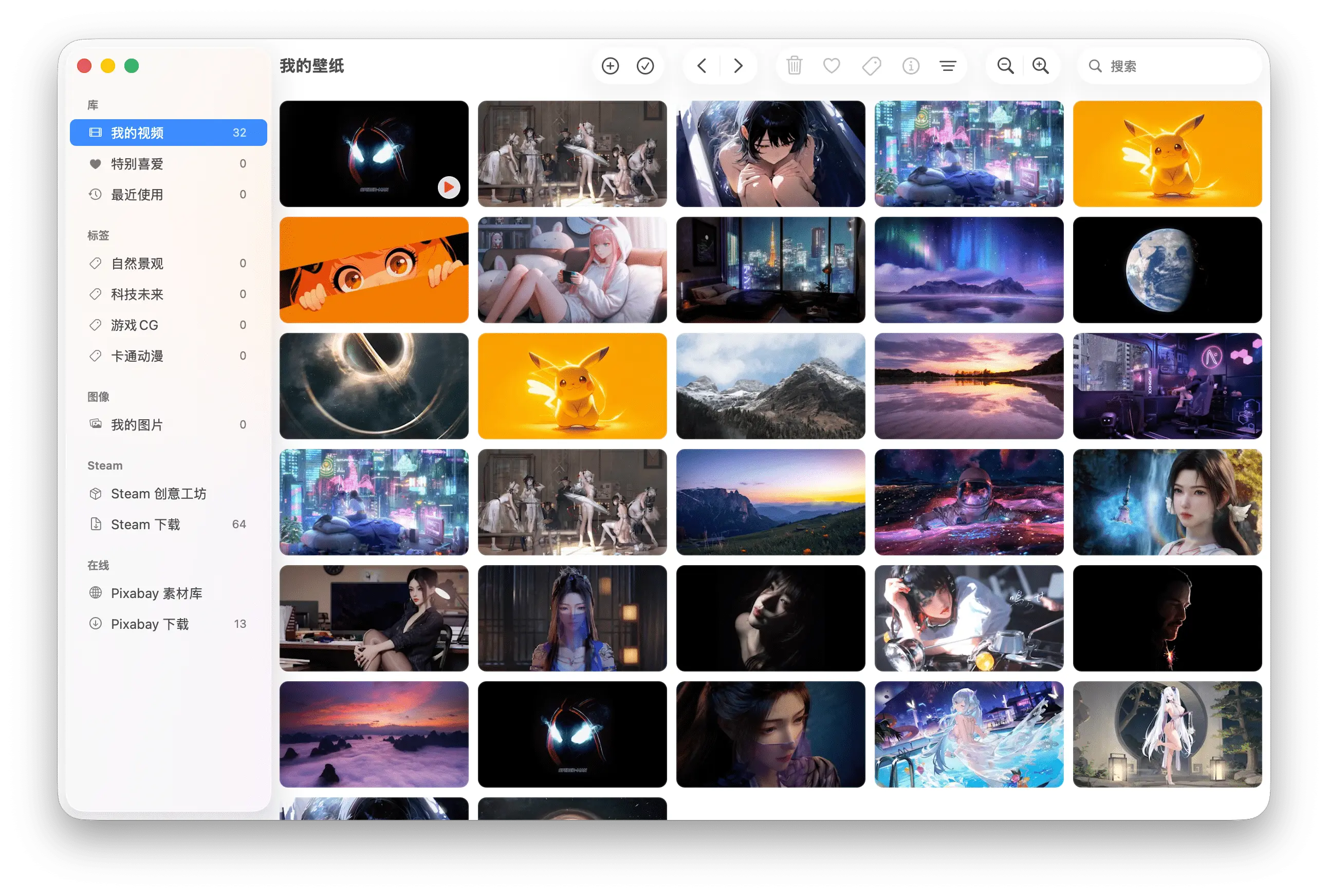Click the tag icon beside 自然景观
This screenshot has width=1328, height=896.
tap(96, 263)
